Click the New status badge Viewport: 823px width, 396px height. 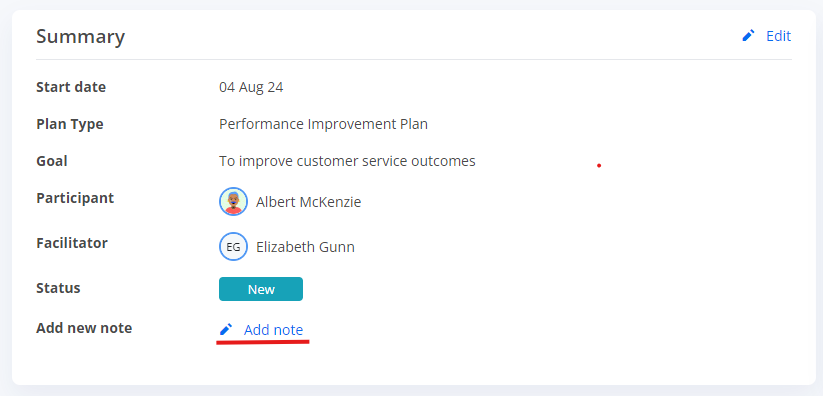(x=261, y=289)
